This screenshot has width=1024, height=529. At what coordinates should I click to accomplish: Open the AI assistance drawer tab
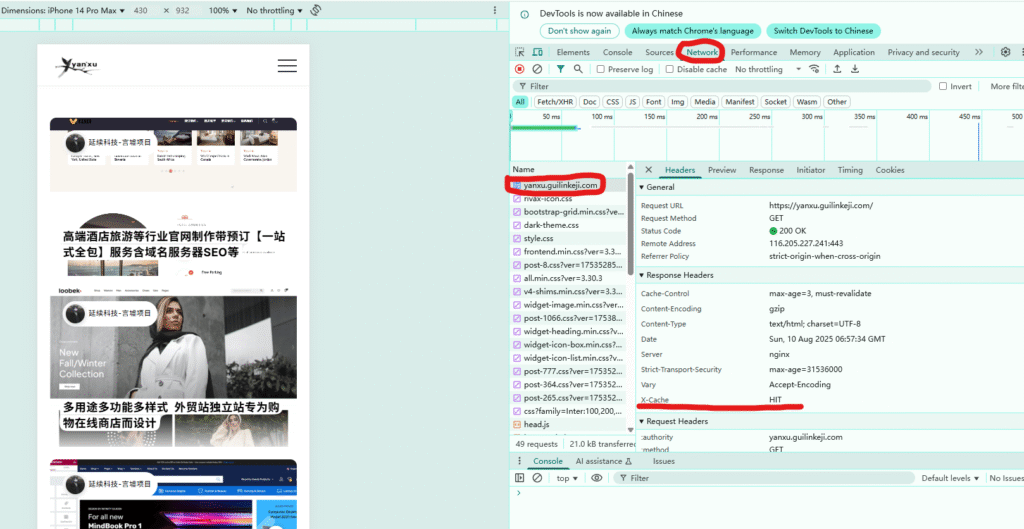603,461
